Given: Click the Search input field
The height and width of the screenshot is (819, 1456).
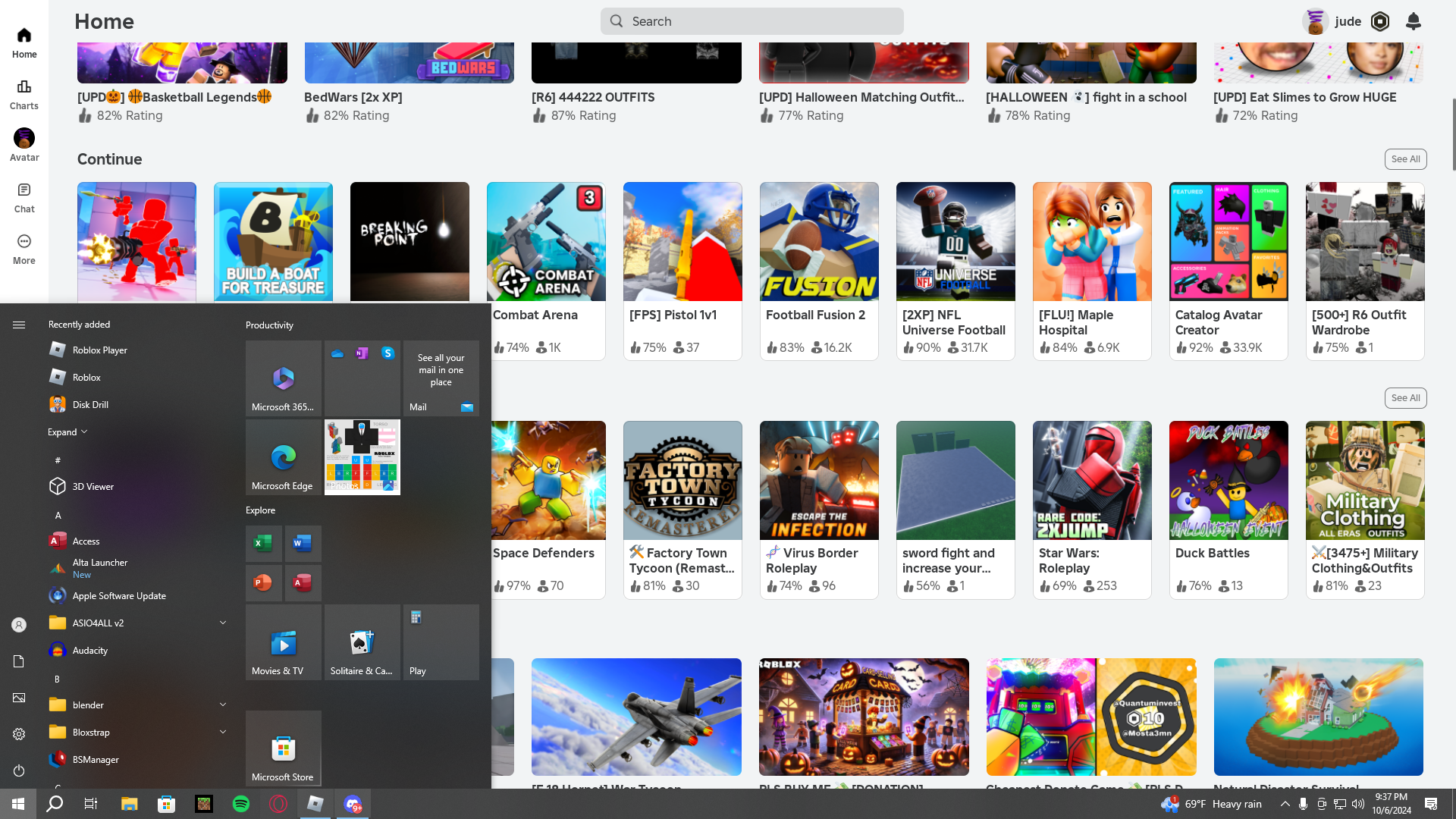Looking at the screenshot, I should [x=752, y=21].
